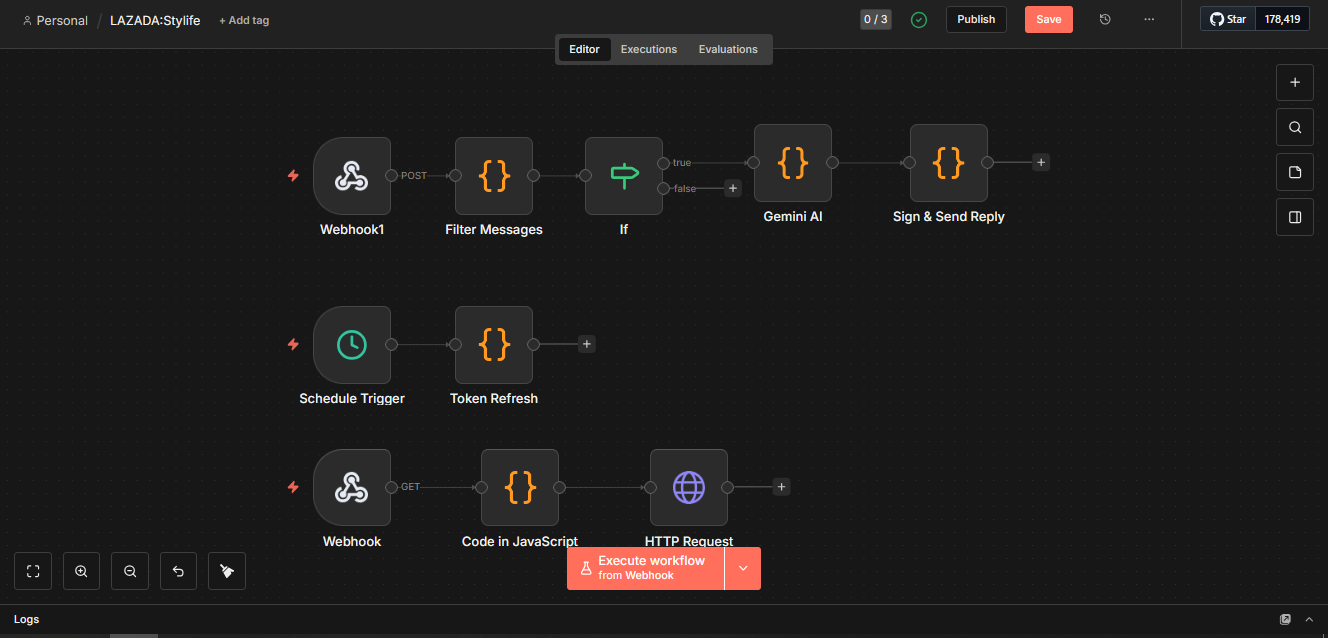Click the Publish button
The image size is (1328, 638).
(x=976, y=20)
